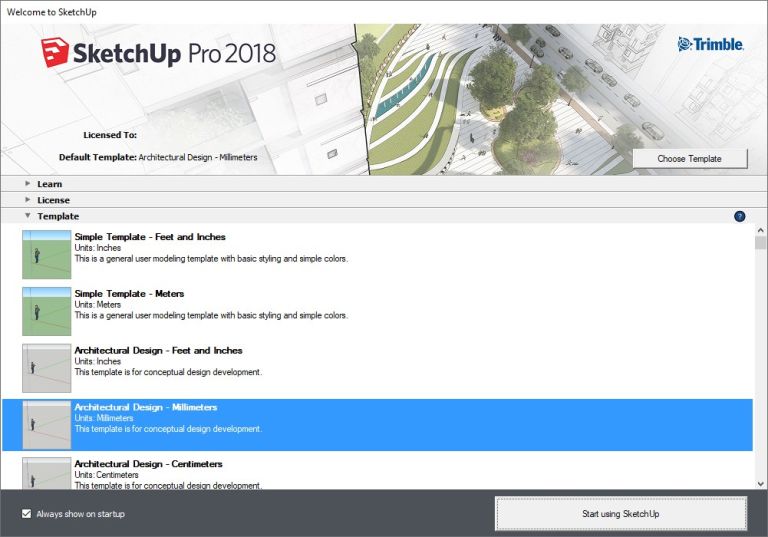Click Architectural Design Centimeters thumbnail

coord(47,474)
